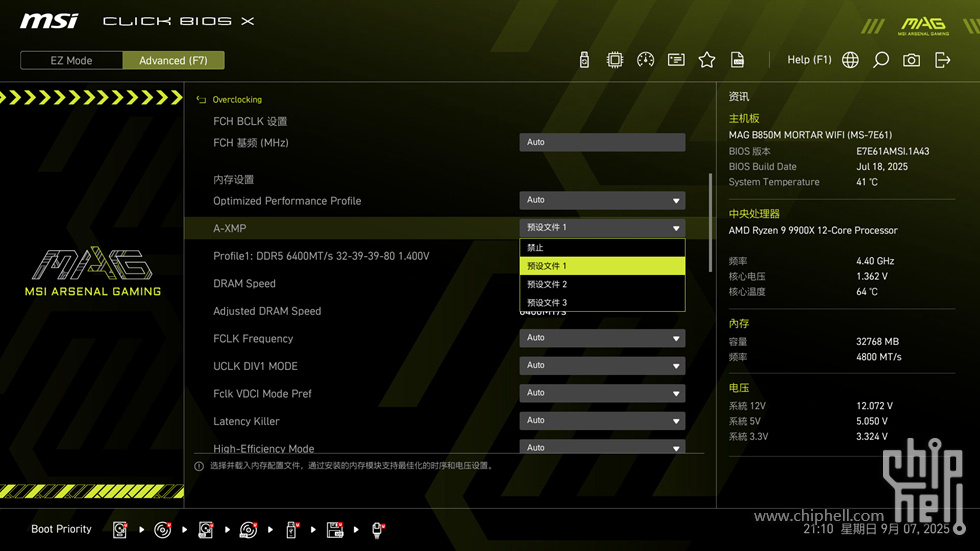Switch to EZ Mode tab
This screenshot has width=980, height=551.
click(x=71, y=61)
